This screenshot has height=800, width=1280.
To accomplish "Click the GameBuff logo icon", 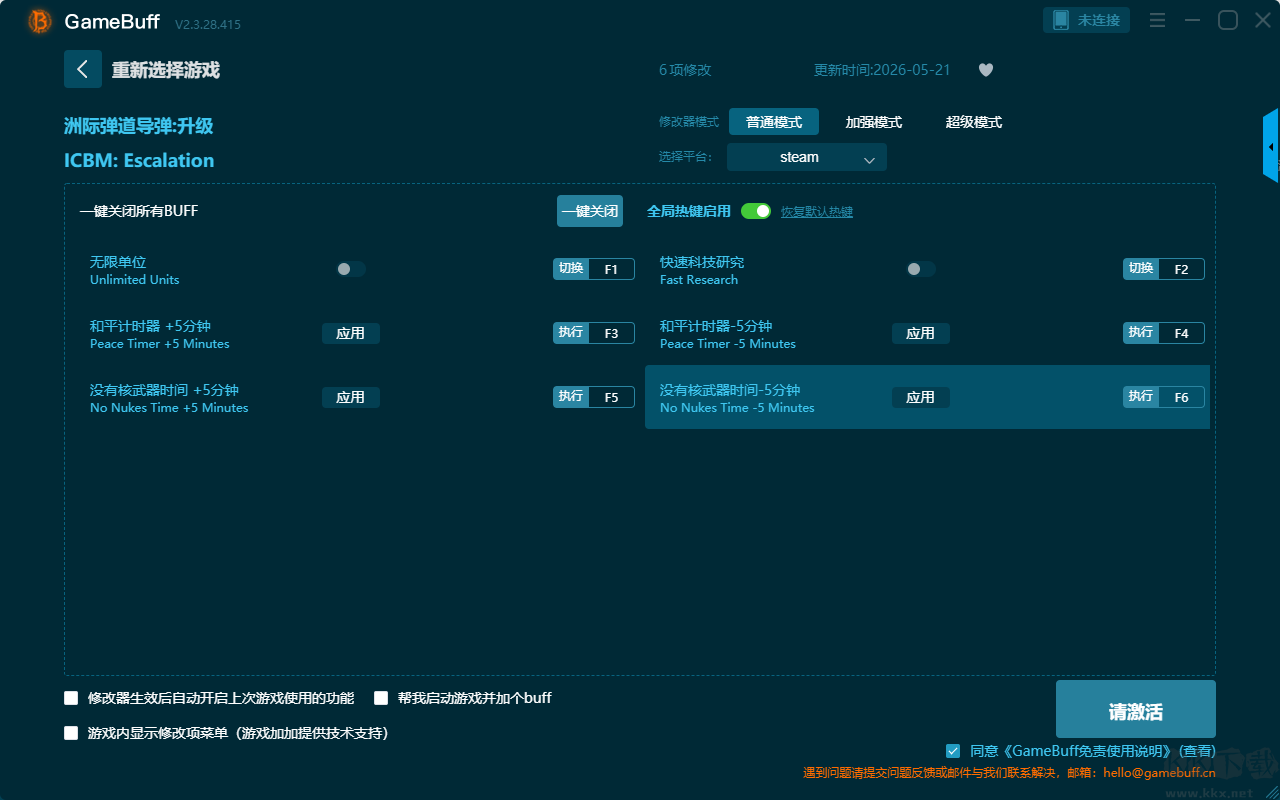I will 40,21.
